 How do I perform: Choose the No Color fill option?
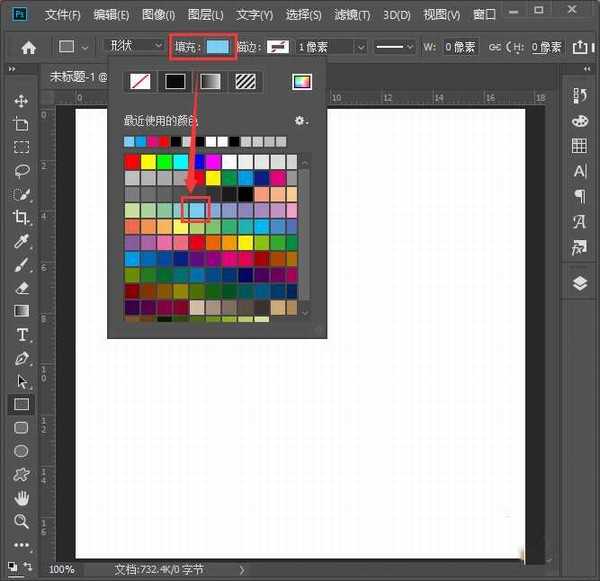141,82
